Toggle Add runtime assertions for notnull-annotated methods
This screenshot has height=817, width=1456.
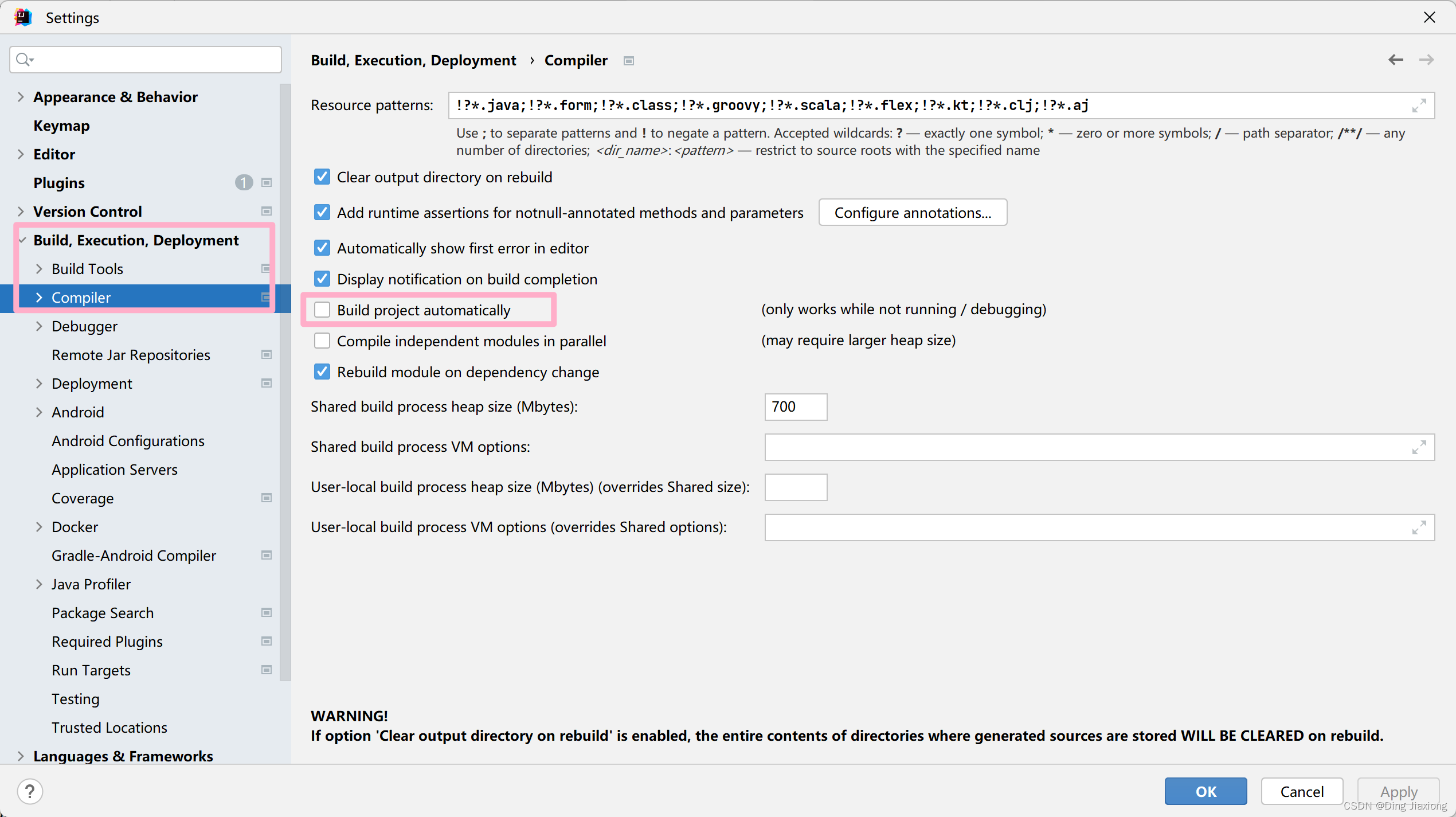[322, 213]
